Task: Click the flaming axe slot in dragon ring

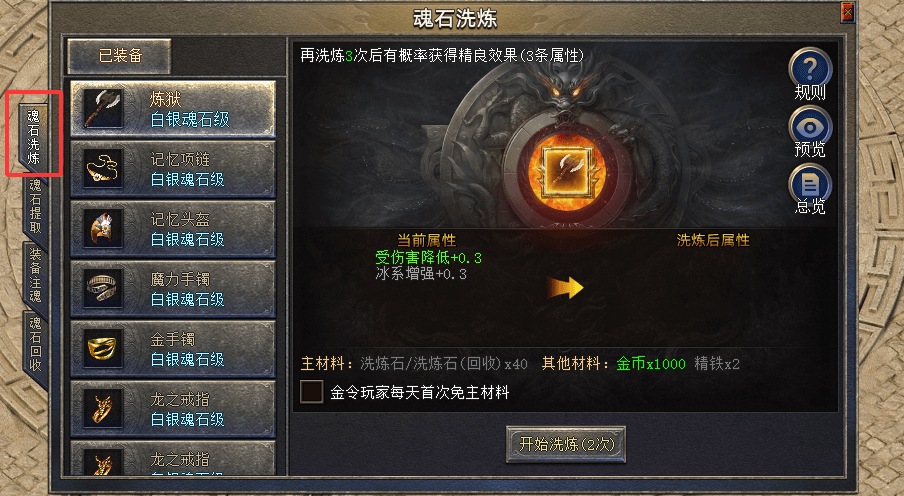Action: [x=567, y=170]
